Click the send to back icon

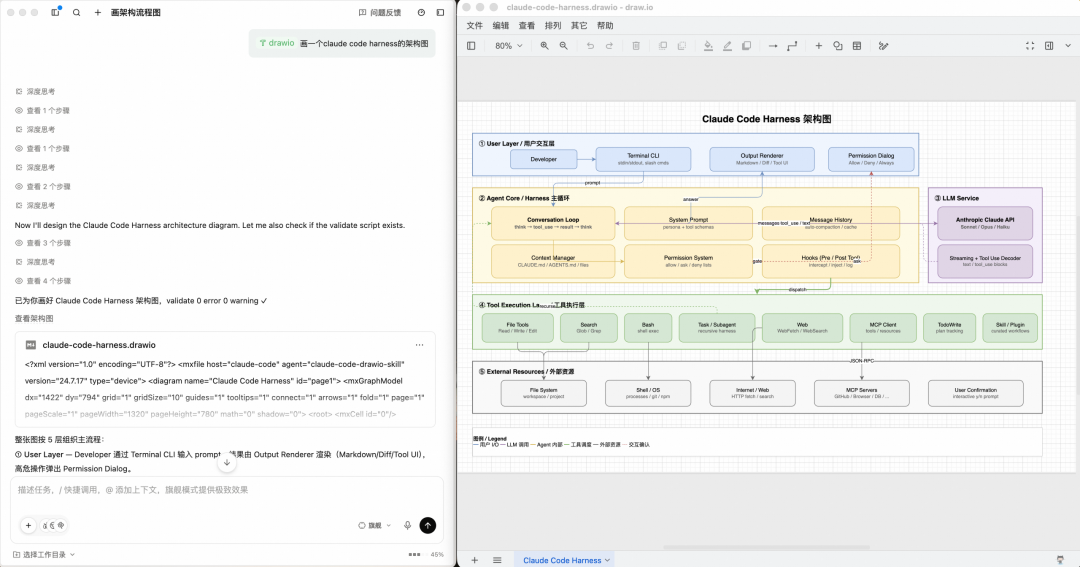tap(682, 46)
